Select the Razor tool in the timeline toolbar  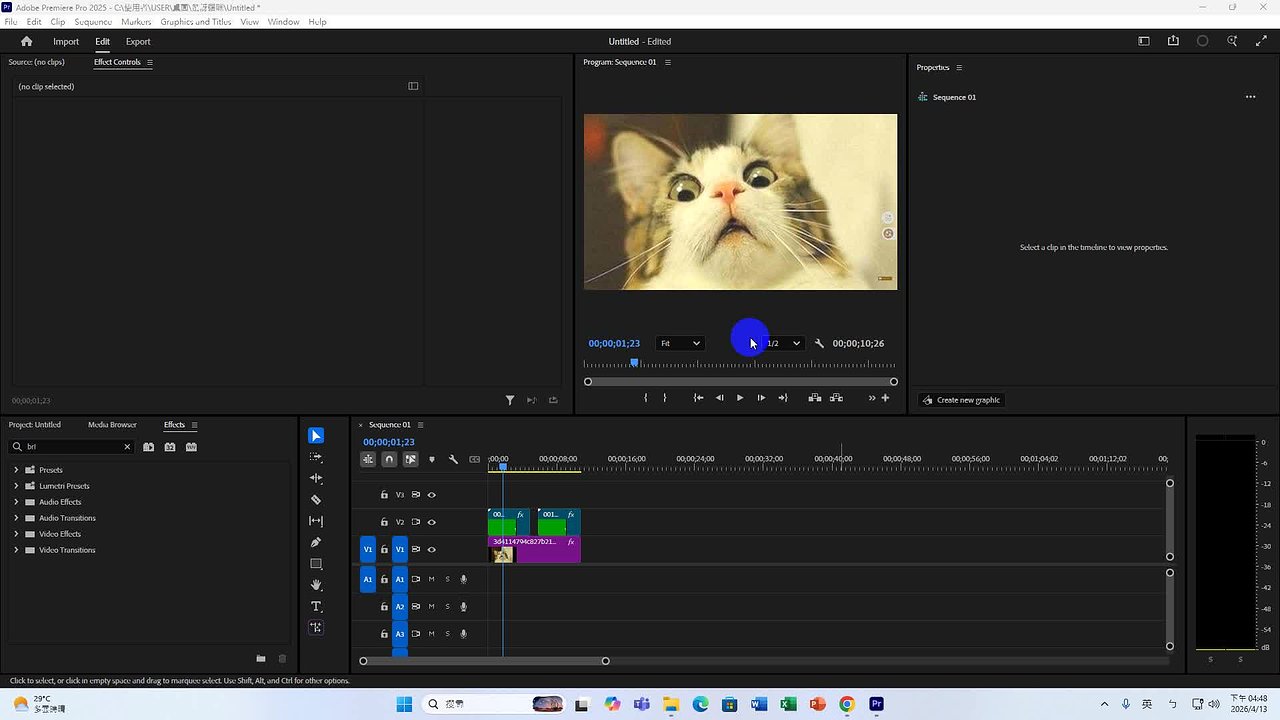316,498
